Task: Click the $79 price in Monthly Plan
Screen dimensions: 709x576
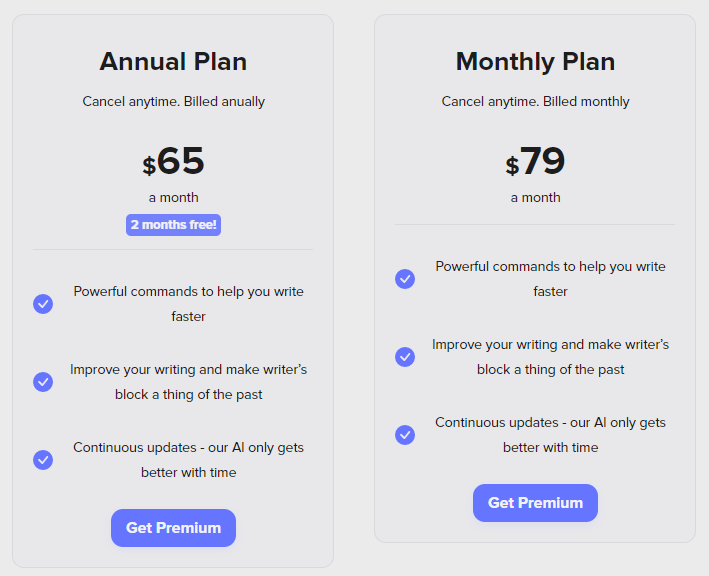Action: 535,161
